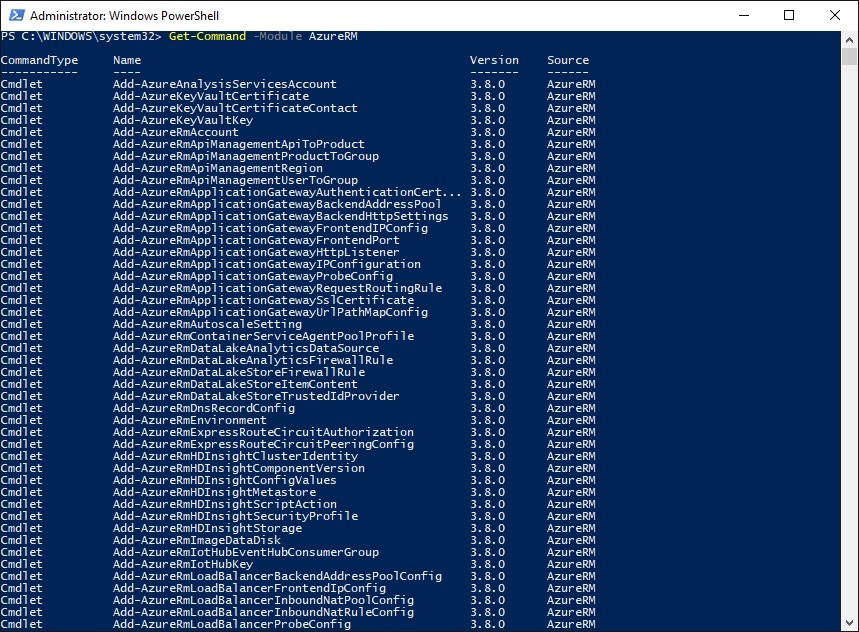Click Add-AzureRmLoadBalancerInboundNatRuleConfig text
Image resolution: width=859 pixels, height=632 pixels.
[x=264, y=614]
